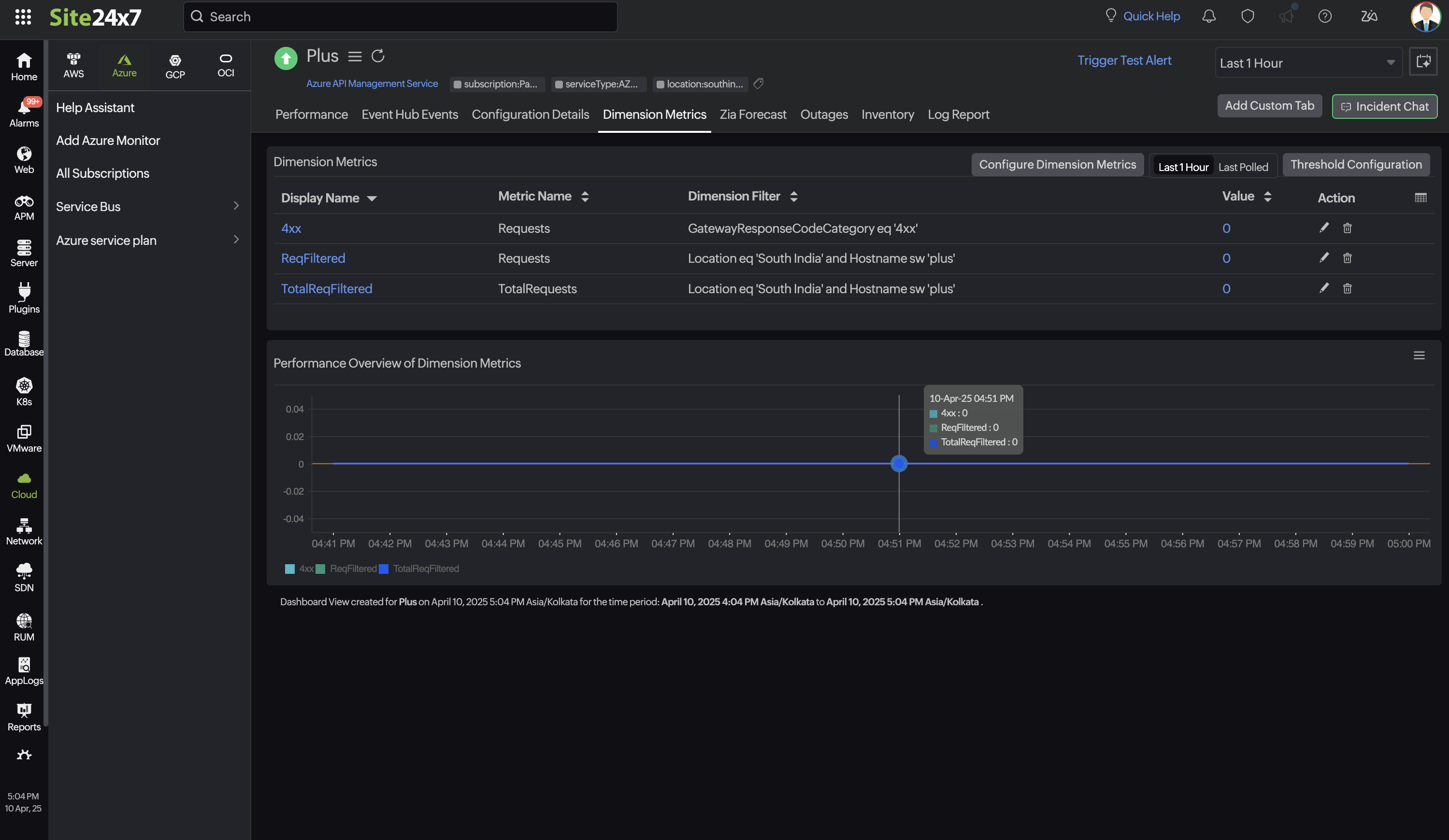Open the Alarms section in sidebar
Screen dimensions: 1449x840
click(24, 113)
